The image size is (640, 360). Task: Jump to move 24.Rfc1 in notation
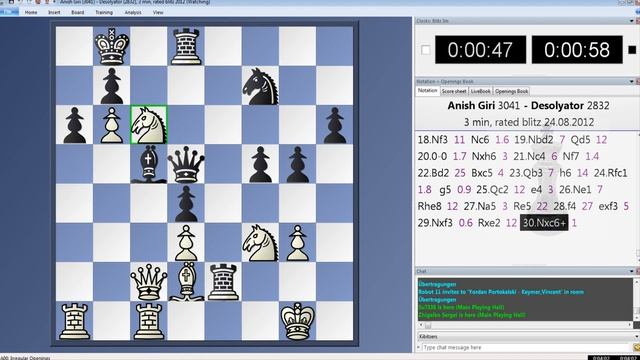tap(611, 173)
